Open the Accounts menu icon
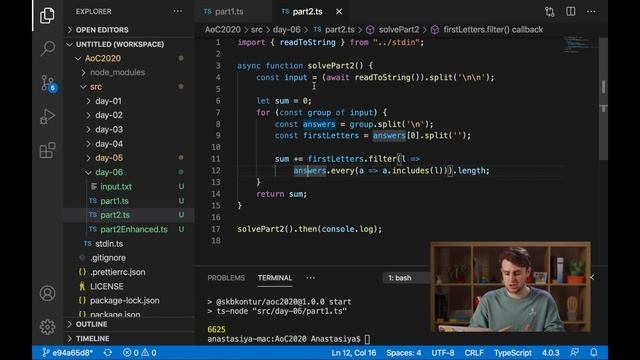Image resolution: width=640 pixels, height=360 pixels. tap(47, 293)
